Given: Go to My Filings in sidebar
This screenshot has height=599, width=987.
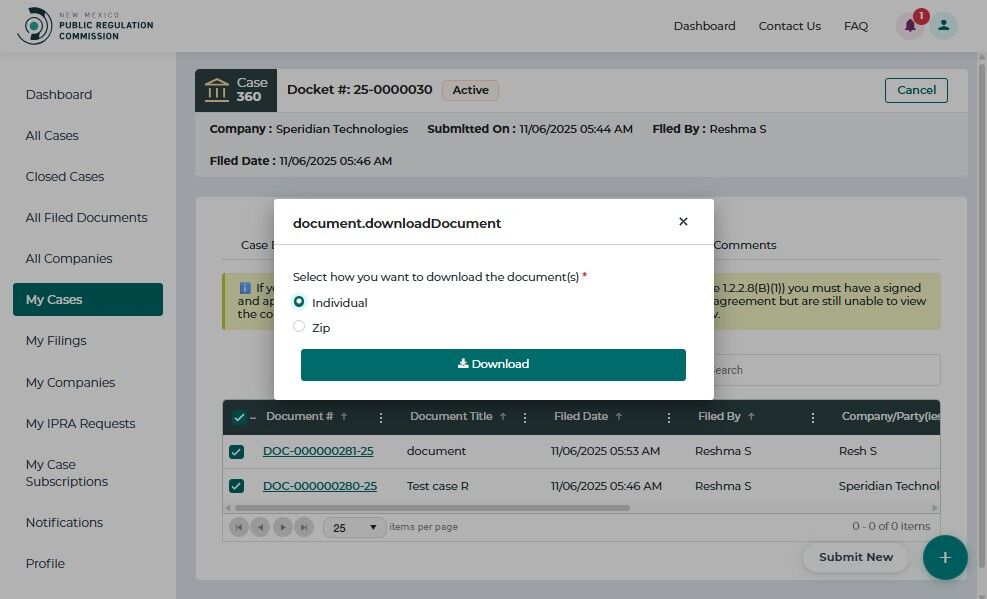Looking at the screenshot, I should pyautogui.click(x=56, y=340).
